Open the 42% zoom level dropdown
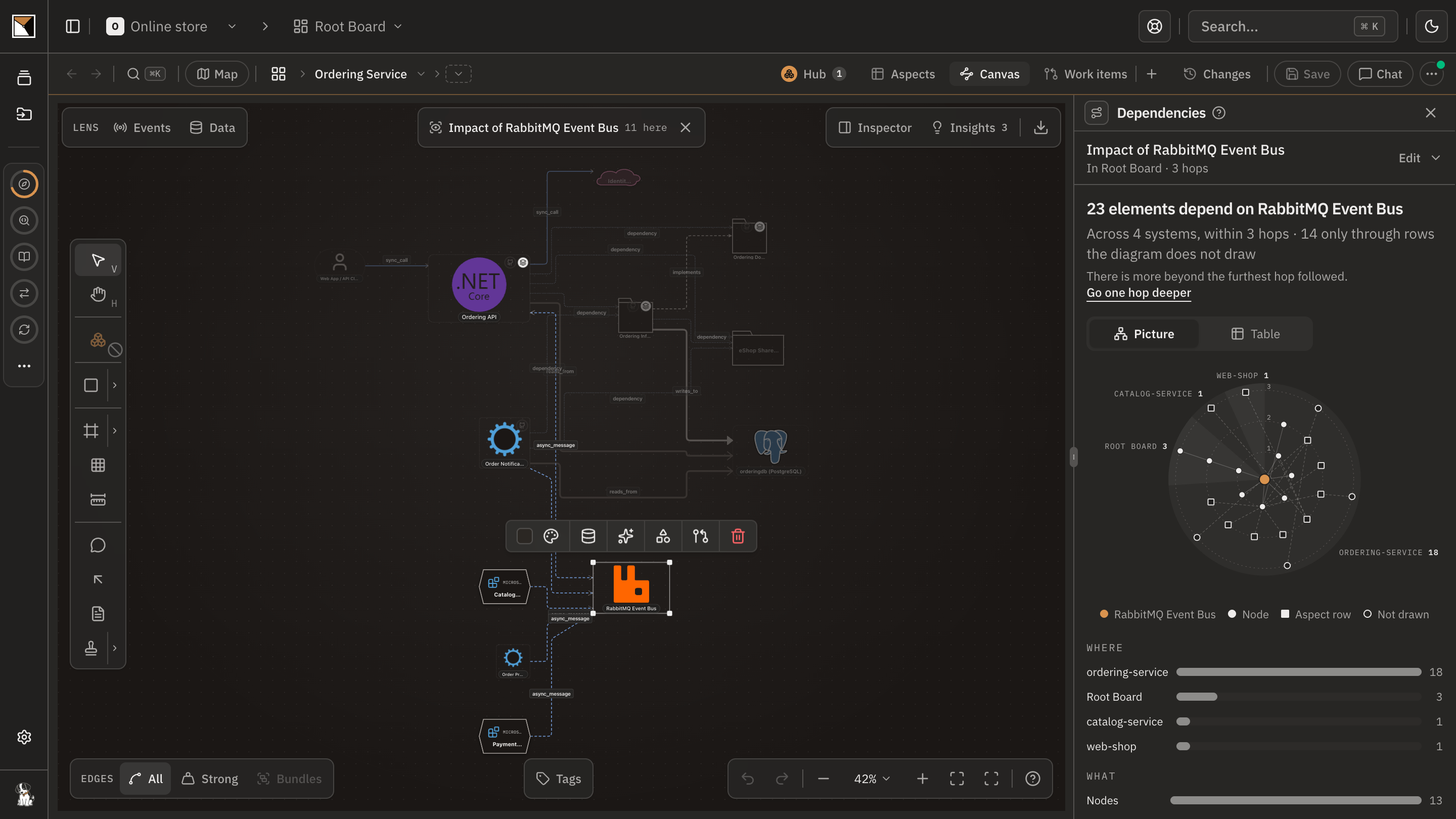 pyautogui.click(x=872, y=779)
